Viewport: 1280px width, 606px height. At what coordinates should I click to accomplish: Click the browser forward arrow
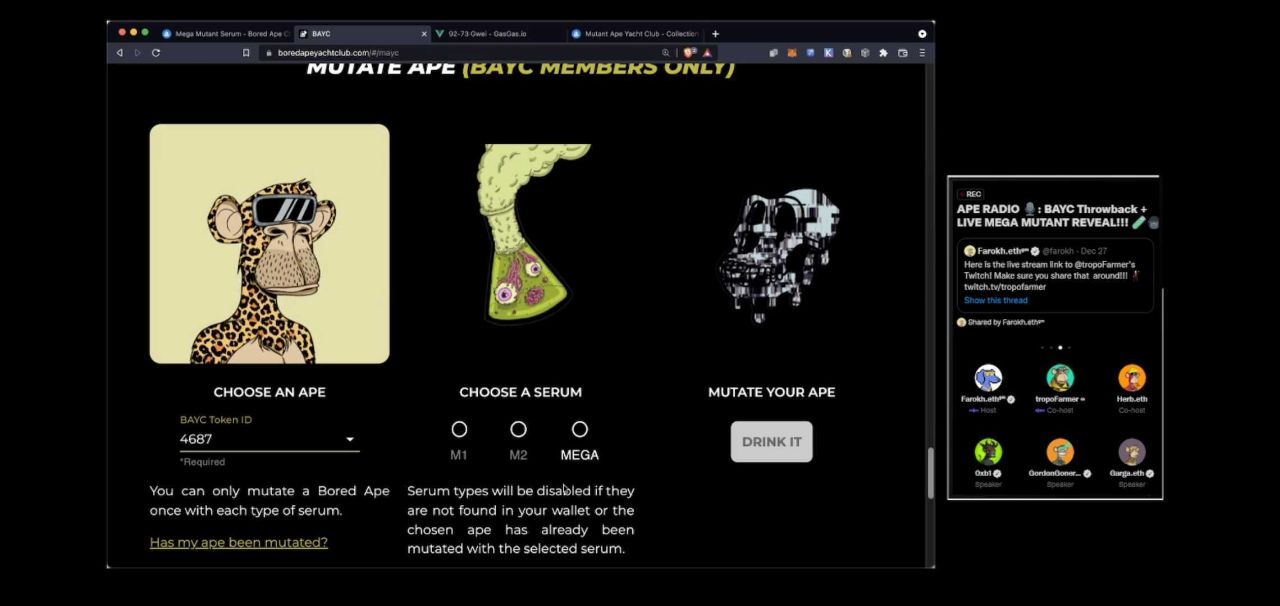138,52
